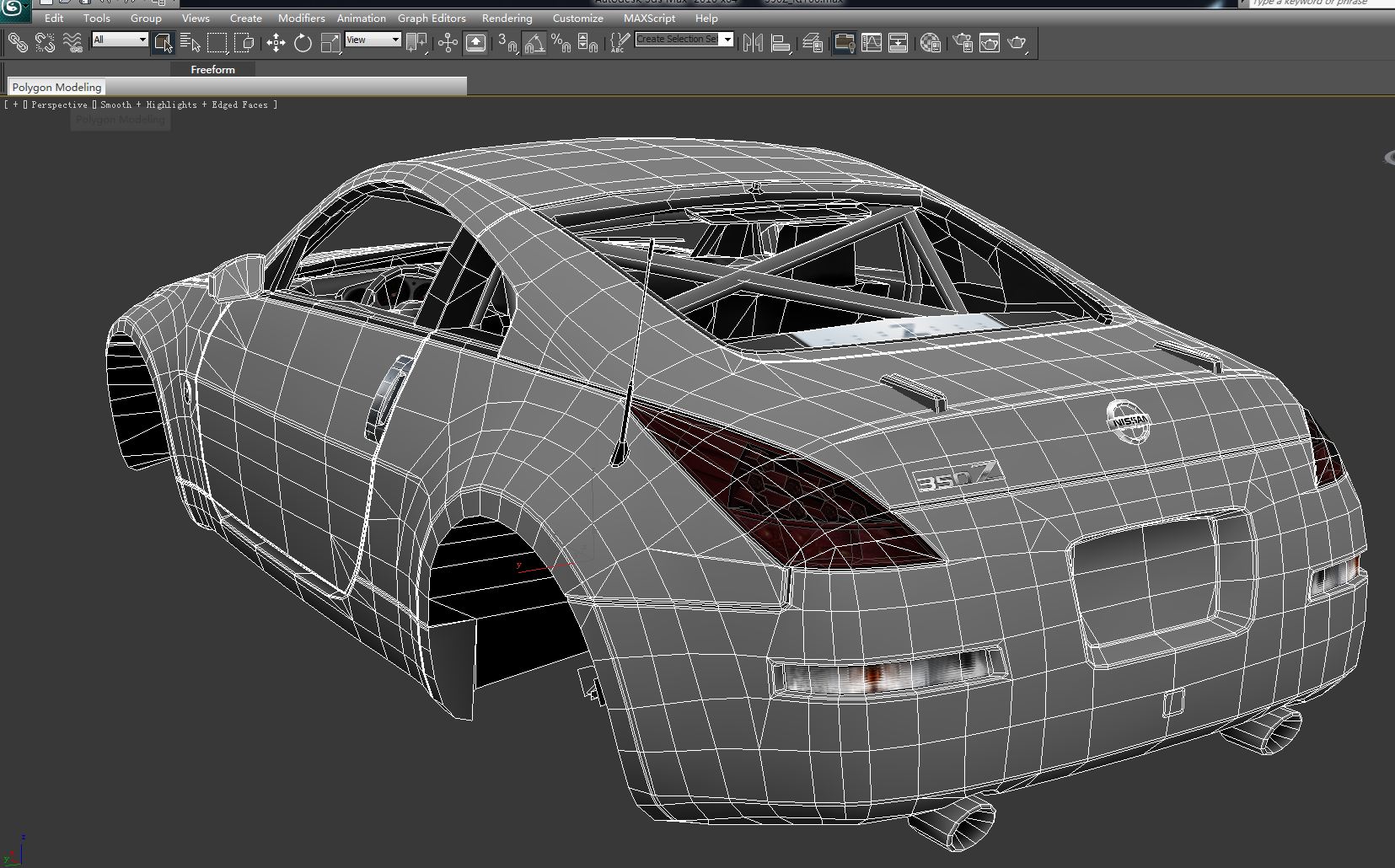Image resolution: width=1395 pixels, height=868 pixels.
Task: Open the Help menu
Action: pos(706,18)
